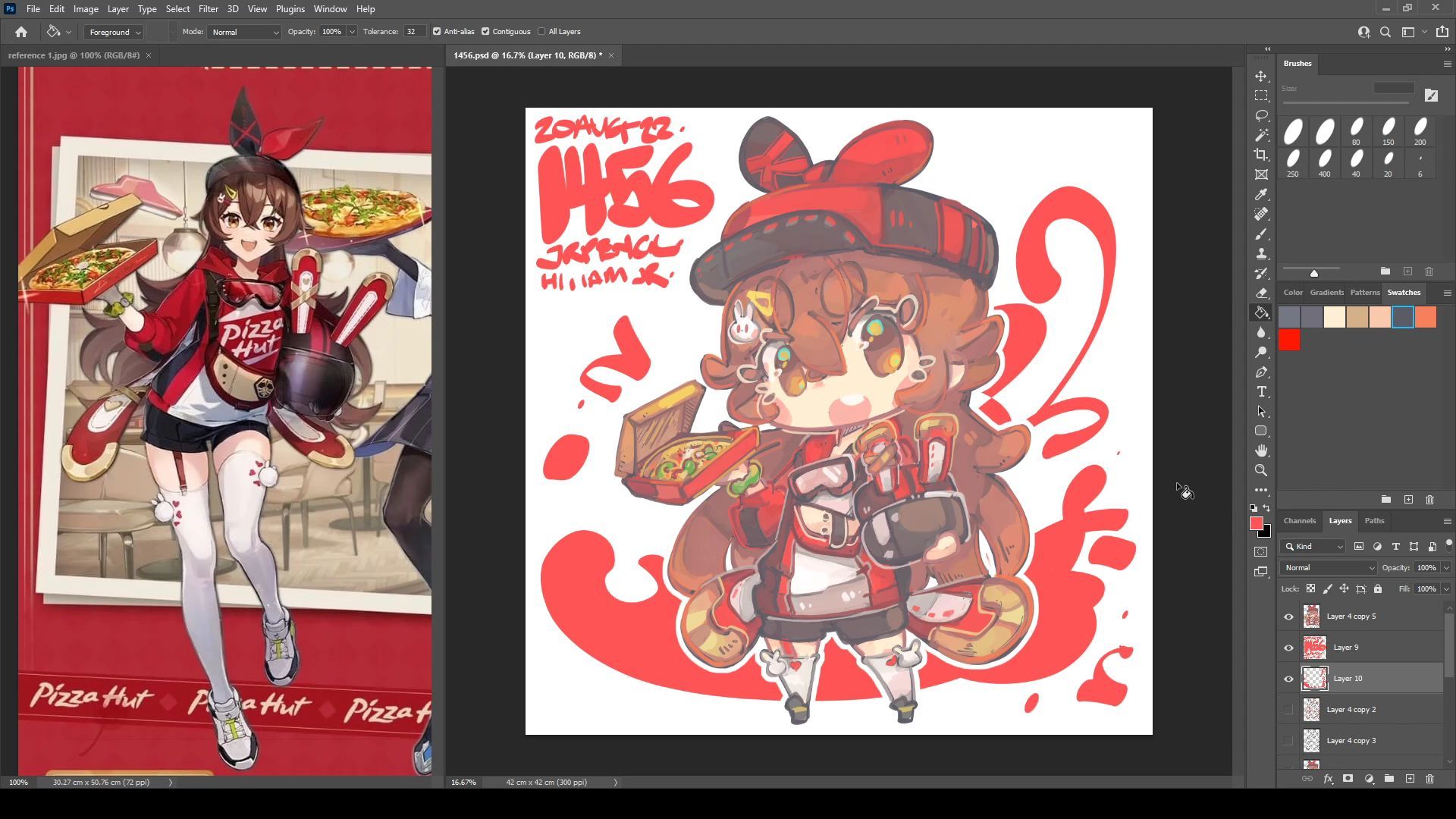Select the Magic Wand tool

pos(1261,135)
